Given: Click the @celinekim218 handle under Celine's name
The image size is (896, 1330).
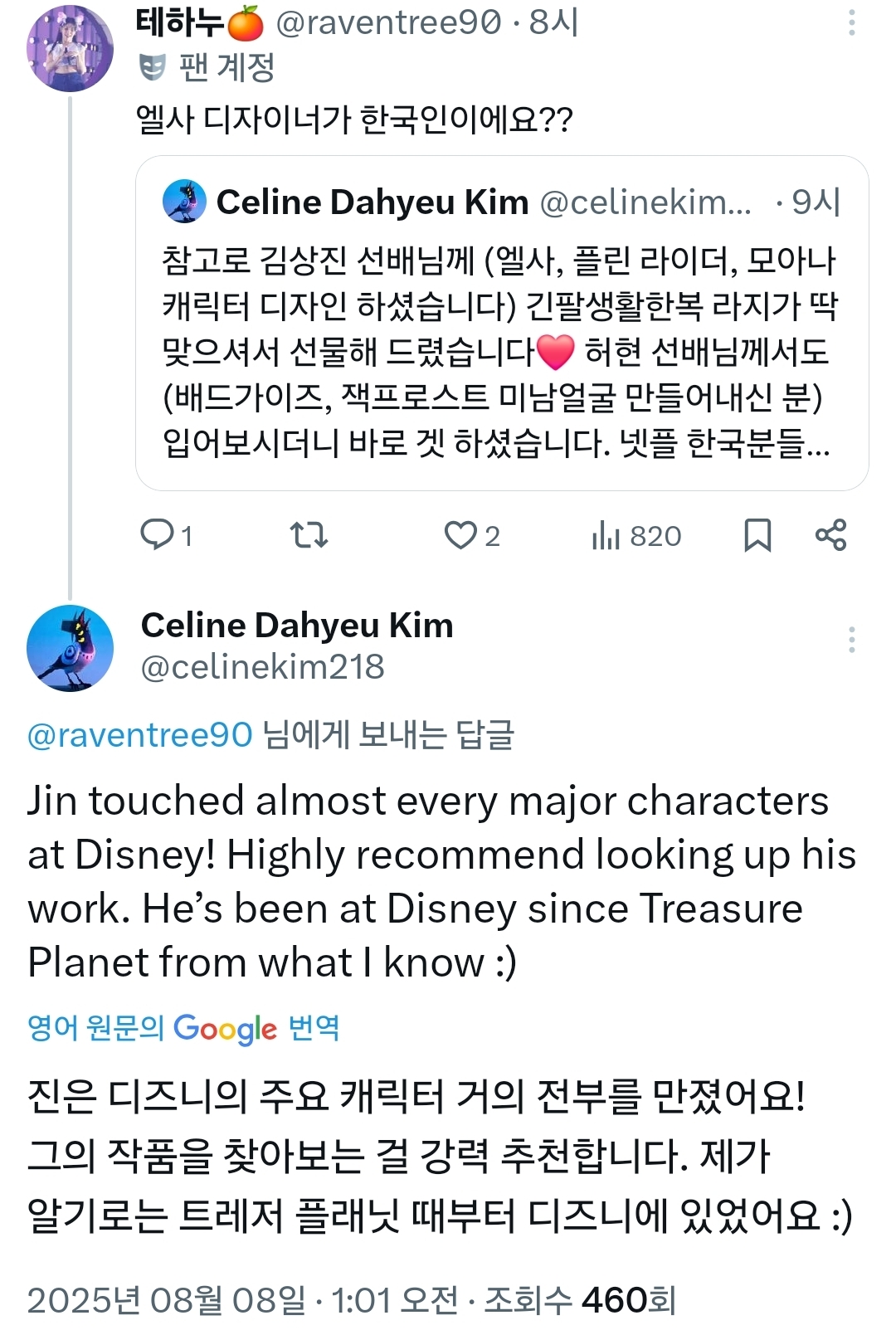Looking at the screenshot, I should (262, 667).
